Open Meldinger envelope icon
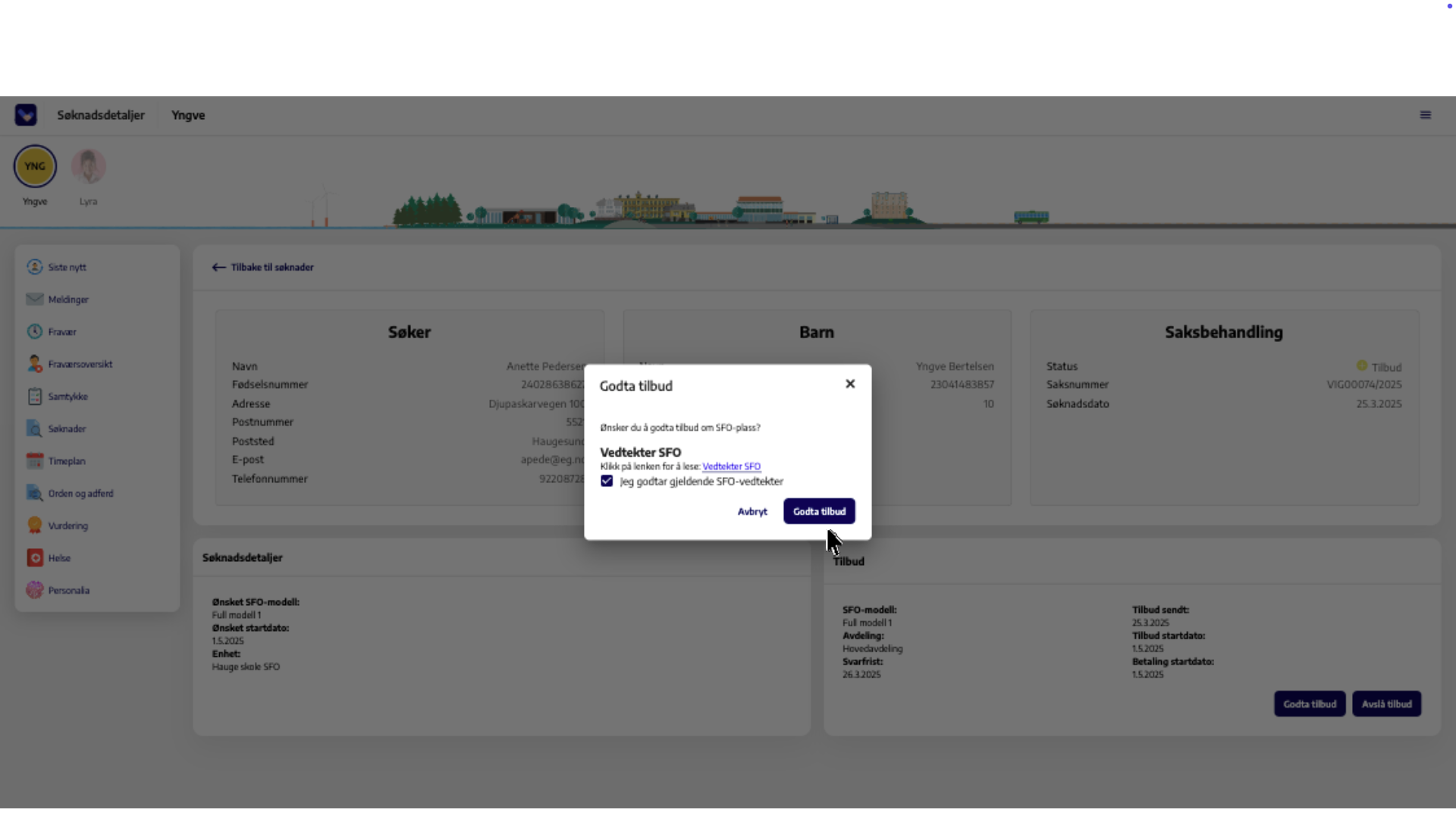 [35, 300]
